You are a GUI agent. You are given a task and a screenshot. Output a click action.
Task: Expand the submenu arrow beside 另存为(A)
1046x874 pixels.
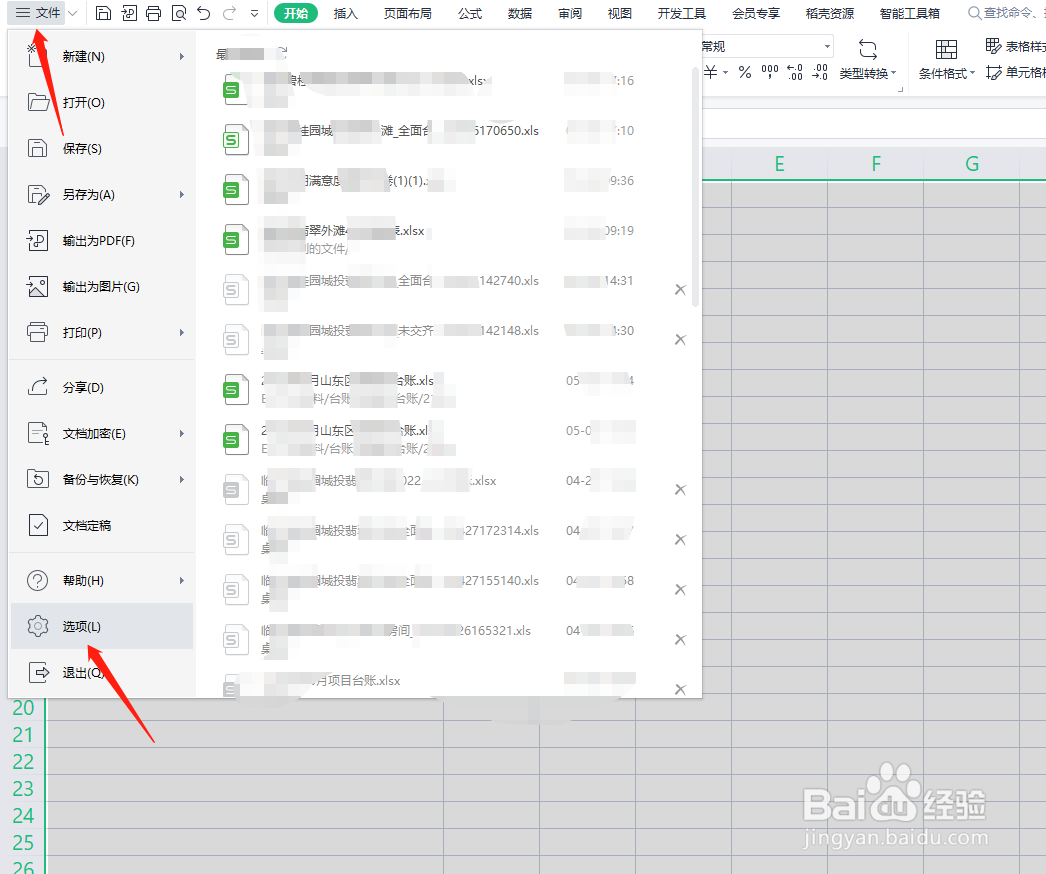181,195
